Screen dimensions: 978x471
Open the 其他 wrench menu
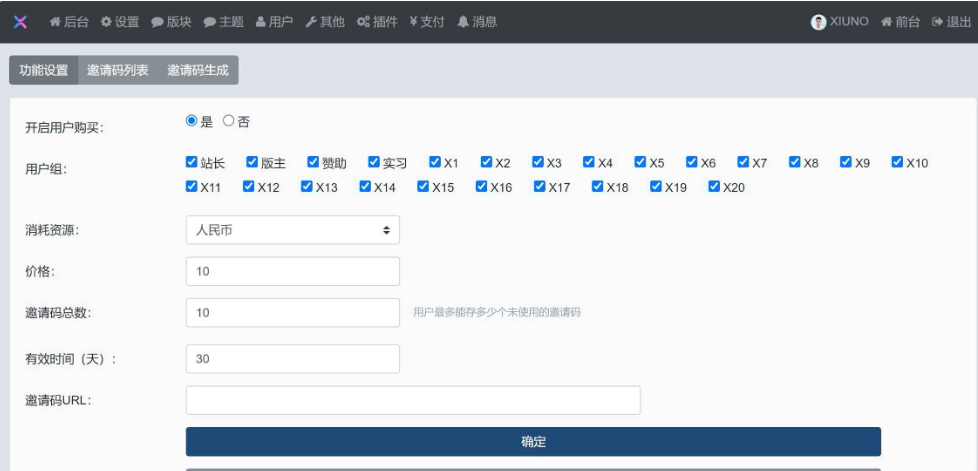(x=325, y=22)
